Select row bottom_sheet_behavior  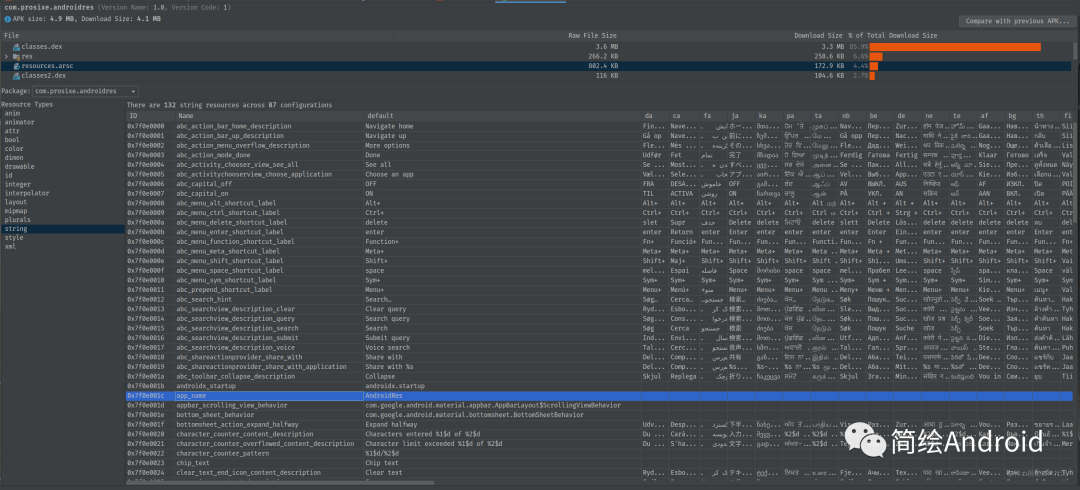tap(599, 415)
